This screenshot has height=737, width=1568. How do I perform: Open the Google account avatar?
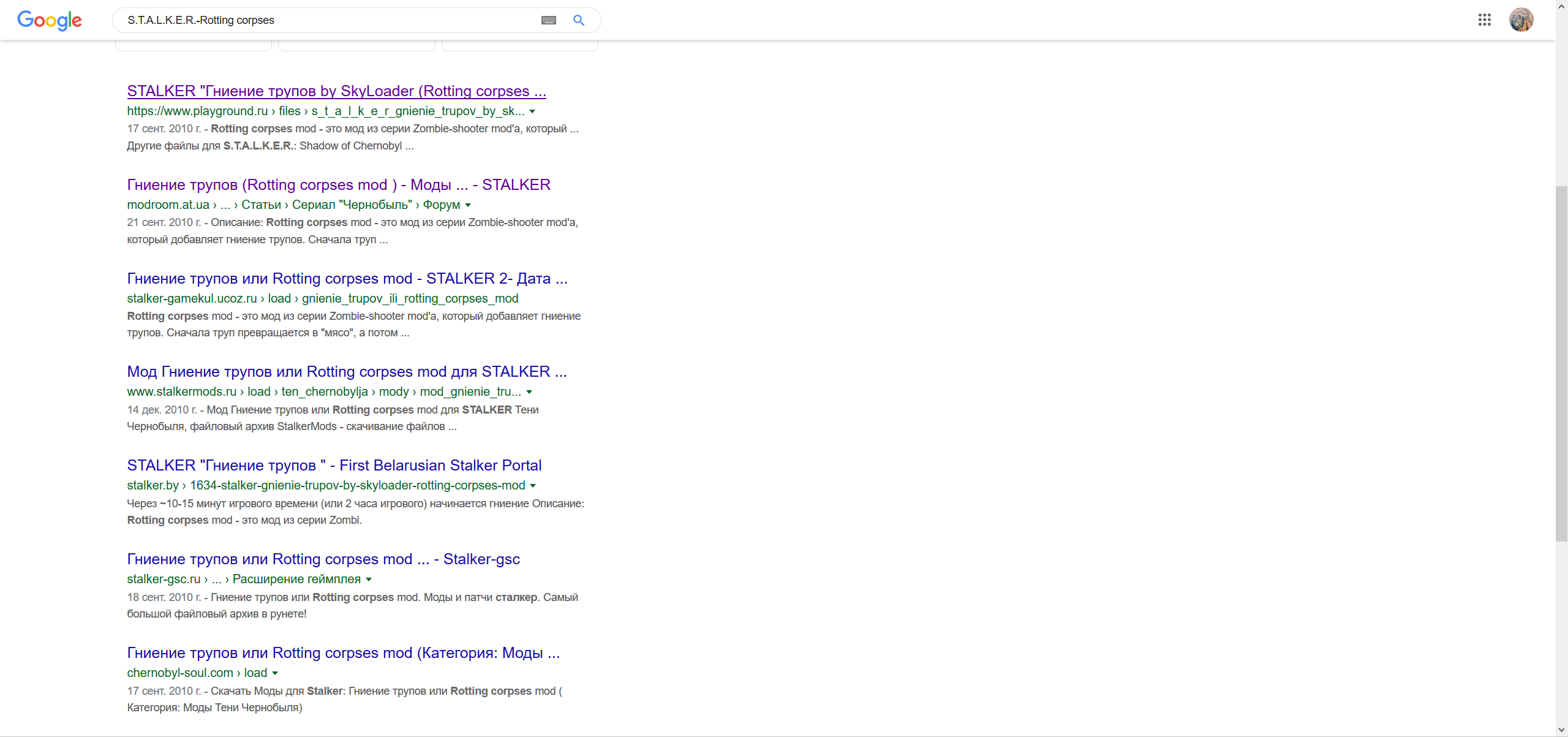[1521, 20]
